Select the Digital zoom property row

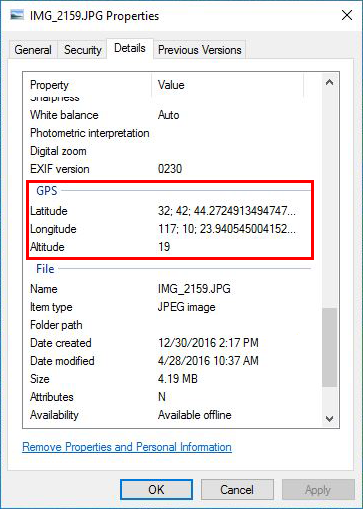170,151
